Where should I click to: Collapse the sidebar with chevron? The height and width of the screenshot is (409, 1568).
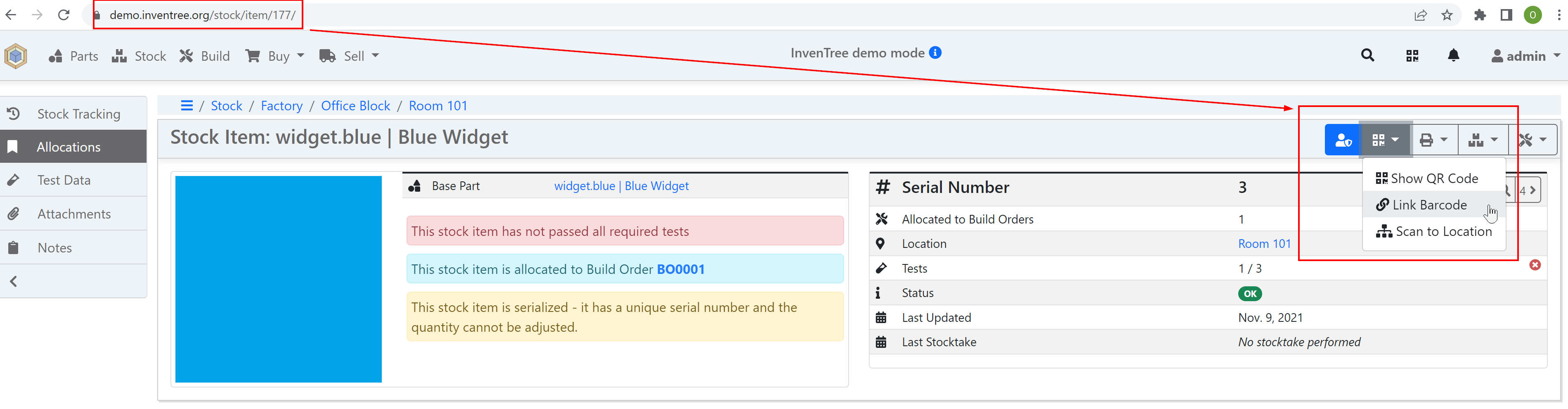coord(13,281)
